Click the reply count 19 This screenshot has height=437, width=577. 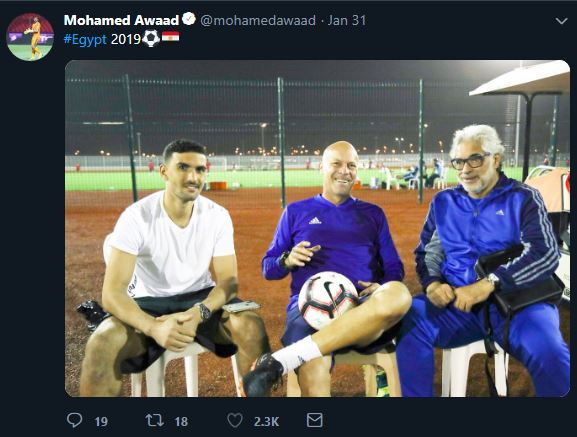tap(101, 422)
